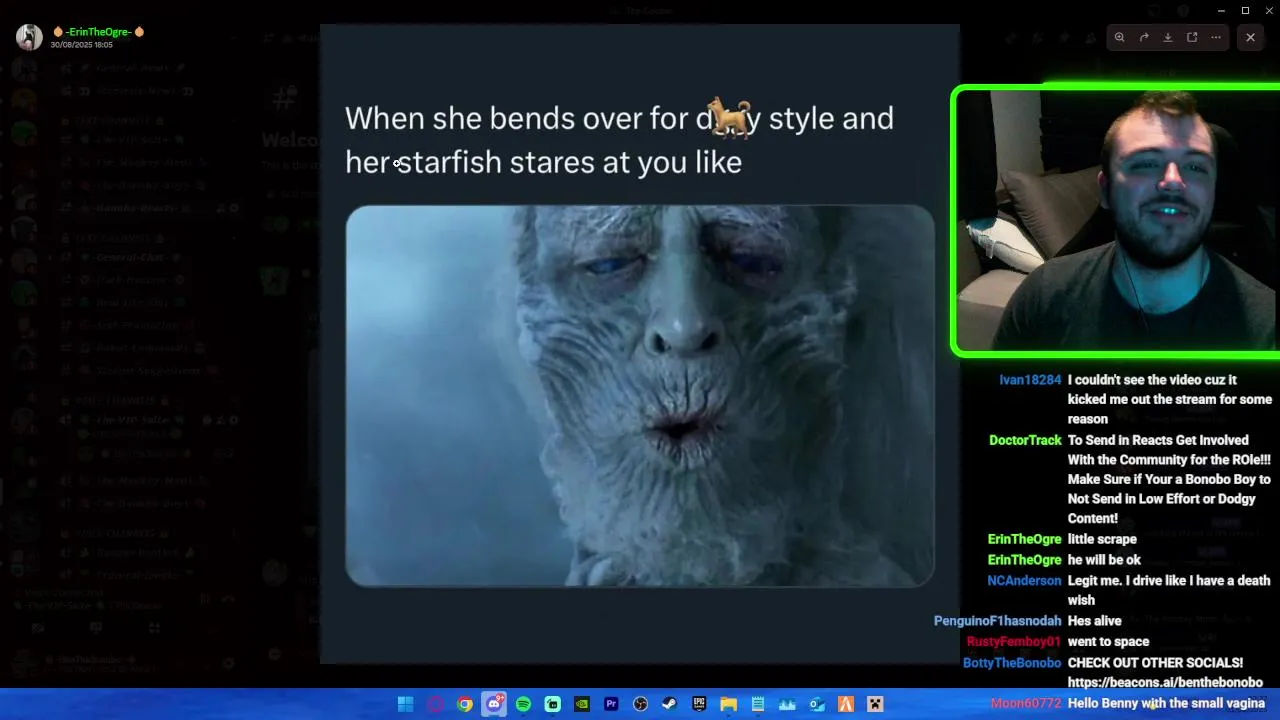
Task: Click the "little scrape" chat message
Action: (x=1102, y=539)
